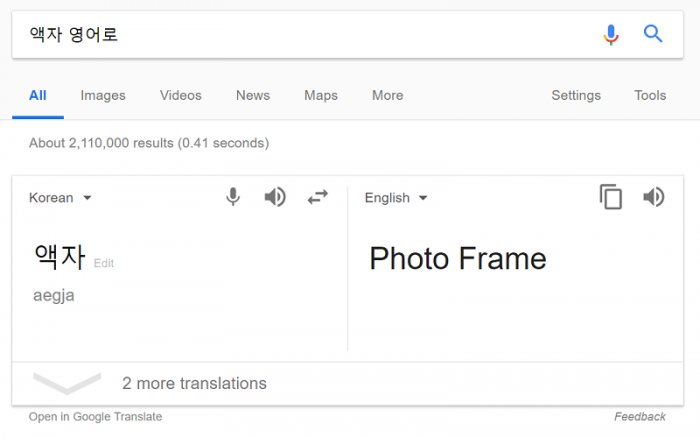
Task: Listen to the Korean source text
Action: coord(275,197)
